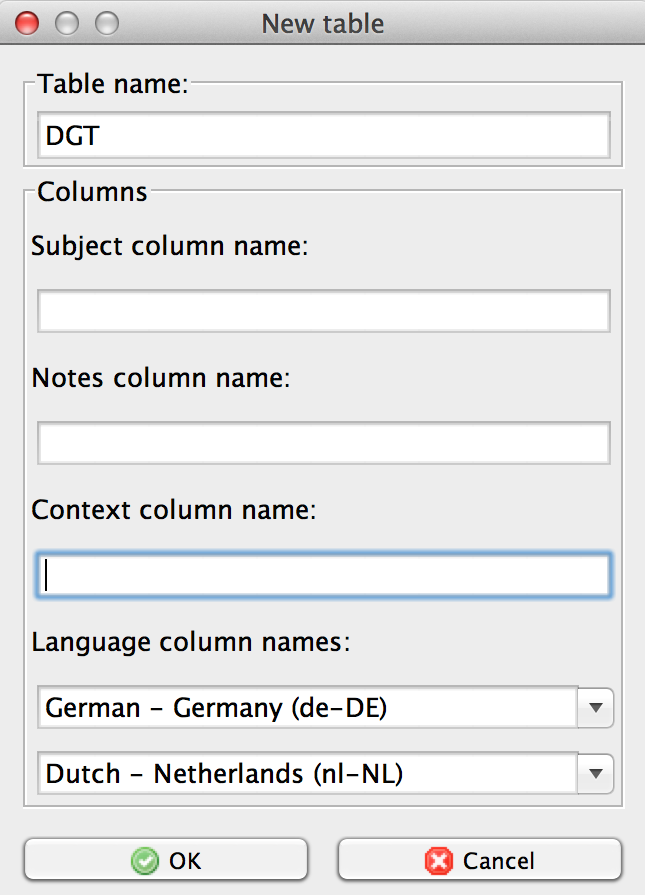Open the German - Germany (de-DE) combo box
Viewport: 645px width, 895px height.
click(307, 708)
